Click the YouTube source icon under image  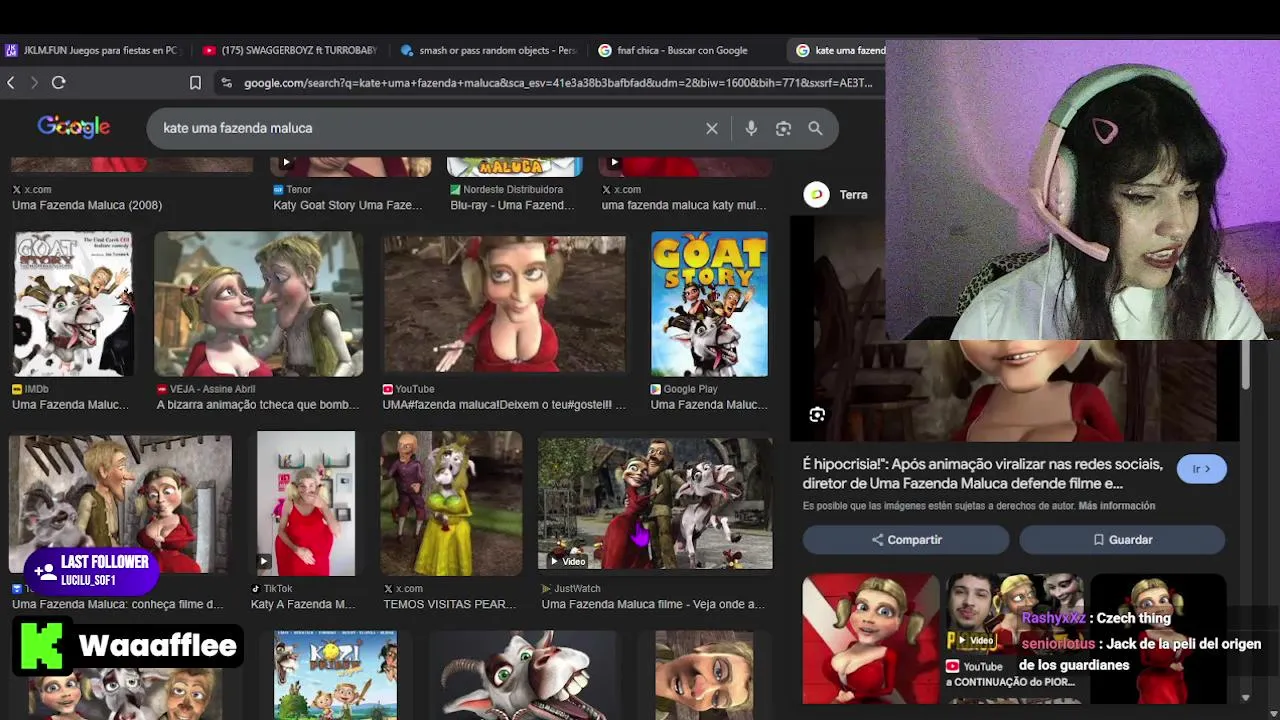387,389
